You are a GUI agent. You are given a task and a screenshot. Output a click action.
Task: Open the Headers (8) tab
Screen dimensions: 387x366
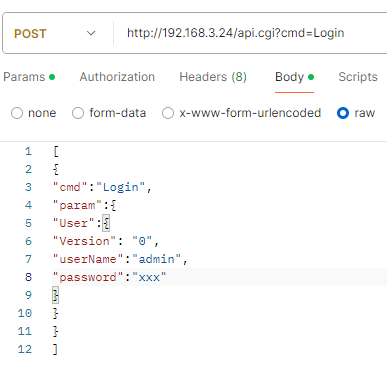[x=213, y=77]
